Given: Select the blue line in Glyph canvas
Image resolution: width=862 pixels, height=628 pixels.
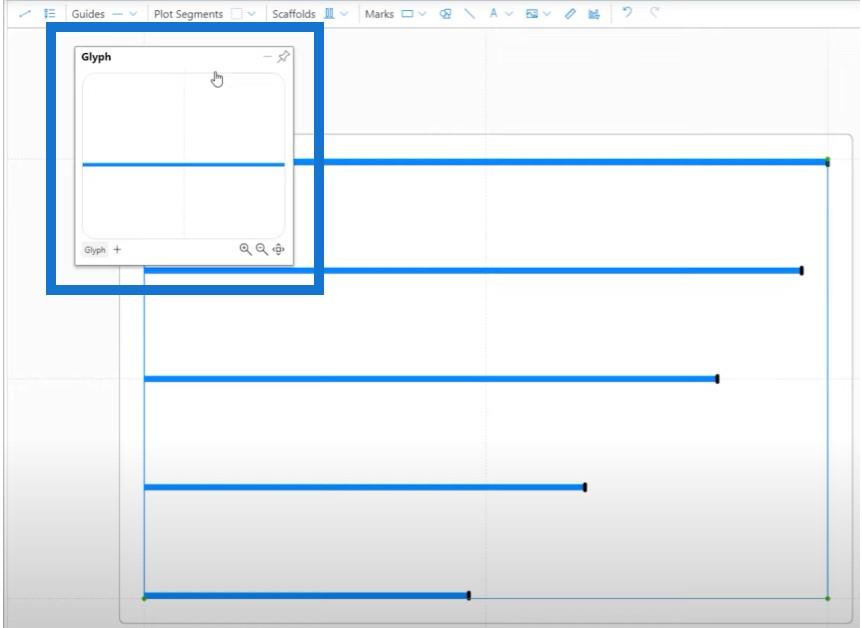Looking at the screenshot, I should 184,164.
